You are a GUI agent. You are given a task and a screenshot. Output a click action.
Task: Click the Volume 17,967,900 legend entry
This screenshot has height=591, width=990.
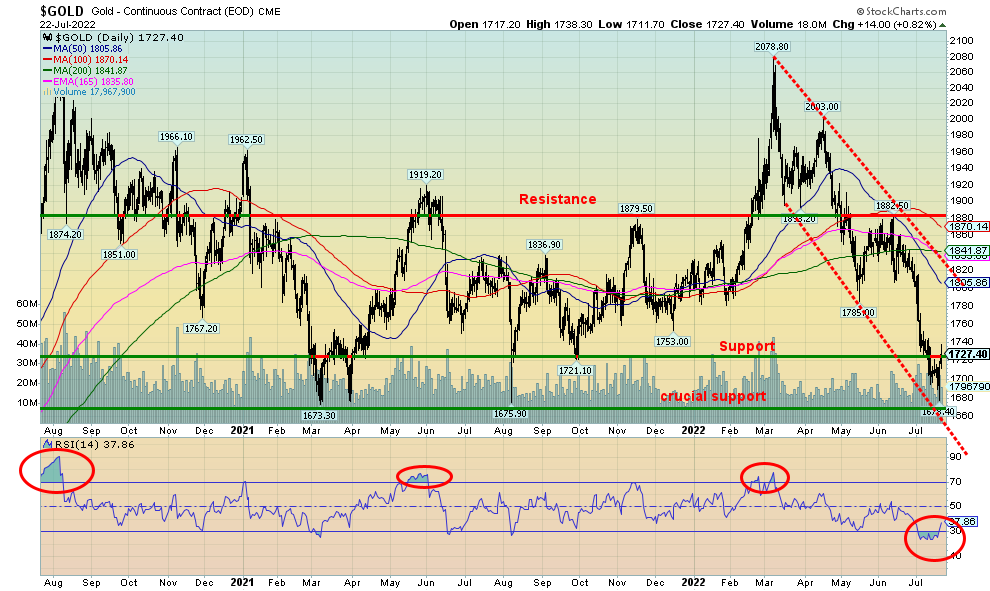coord(94,92)
